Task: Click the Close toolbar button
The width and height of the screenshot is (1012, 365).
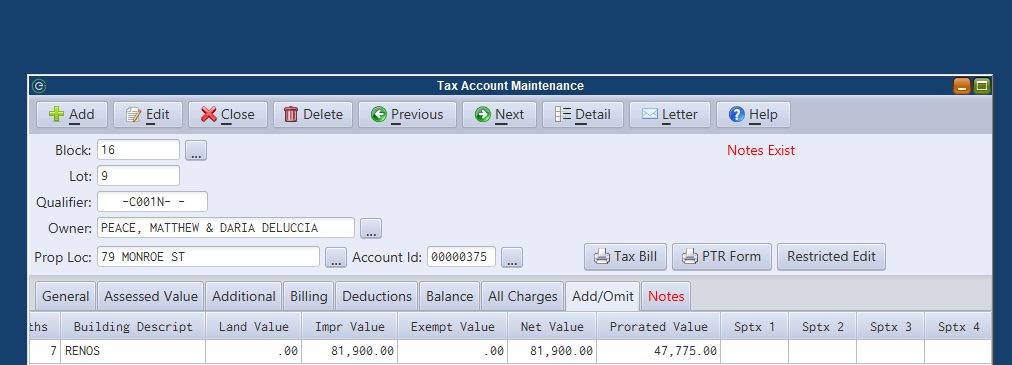Action: 228,115
